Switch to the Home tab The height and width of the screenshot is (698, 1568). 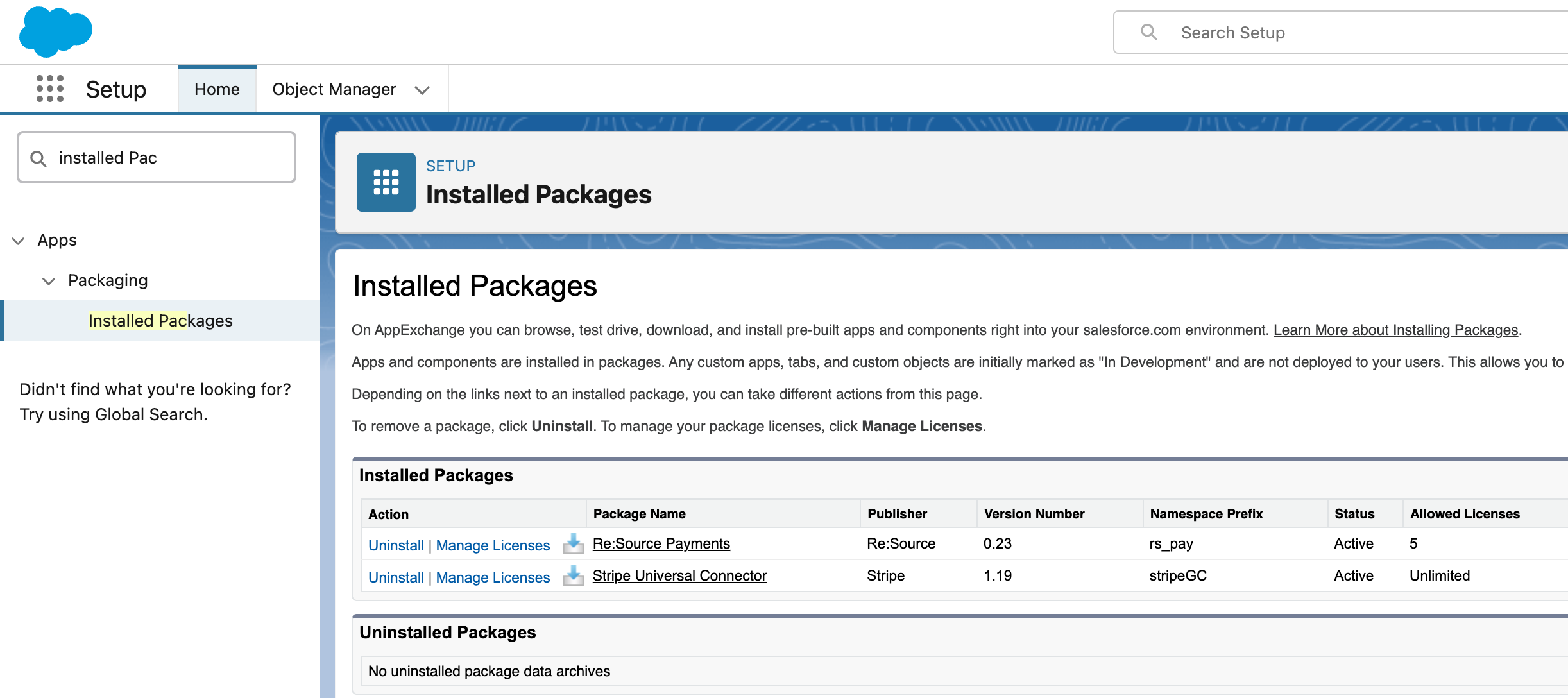pos(217,89)
